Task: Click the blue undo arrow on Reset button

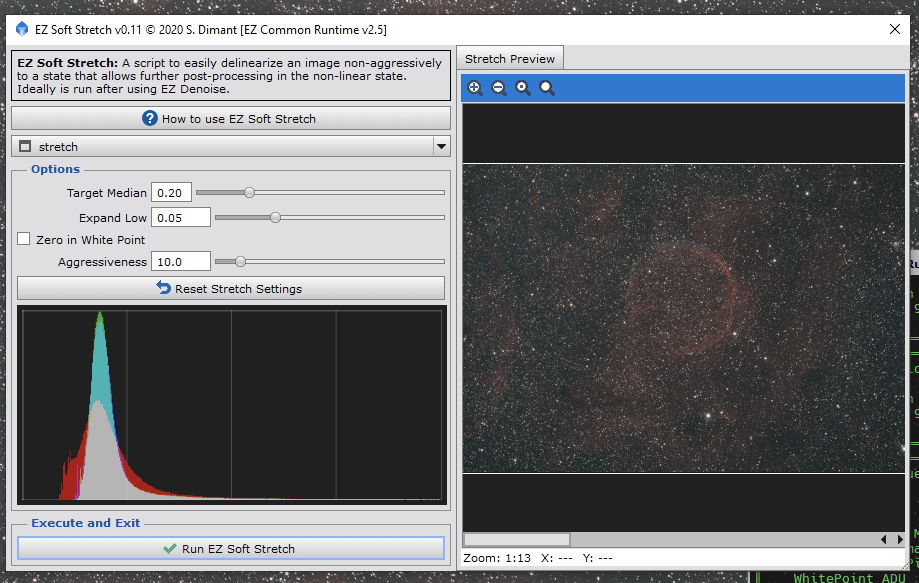Action: (x=164, y=288)
